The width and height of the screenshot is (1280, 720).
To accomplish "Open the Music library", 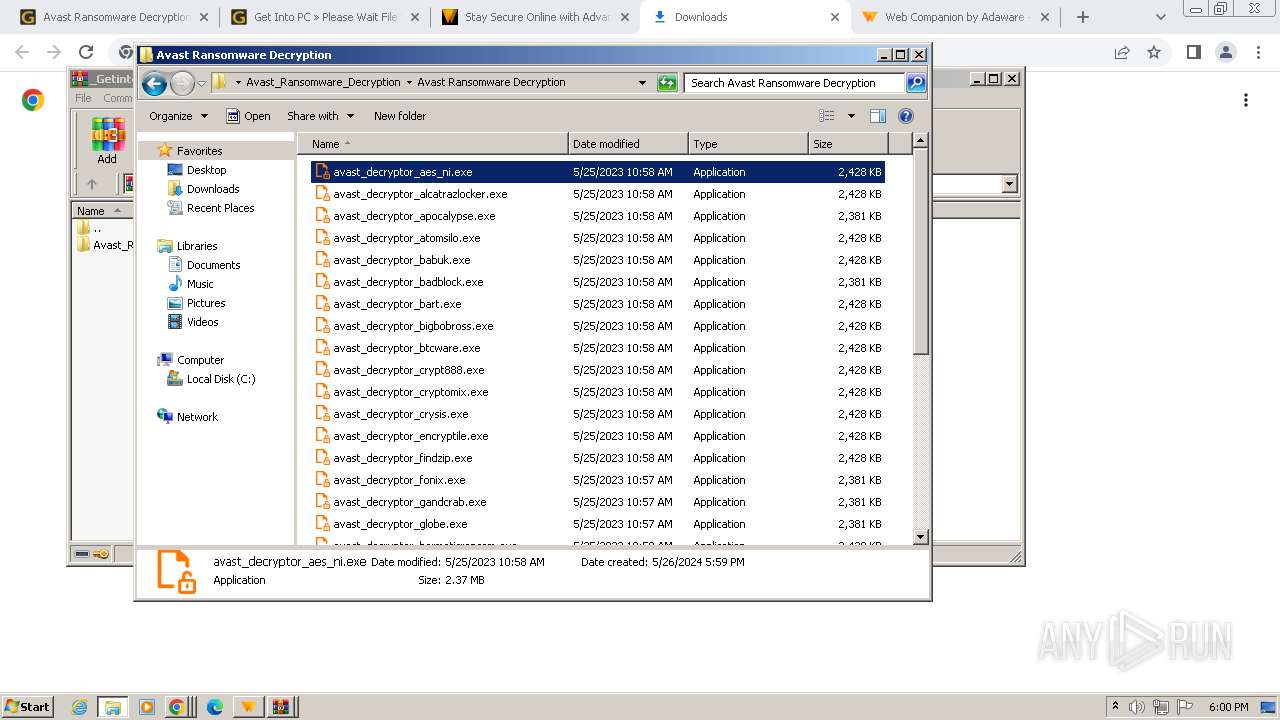I will (x=200, y=284).
